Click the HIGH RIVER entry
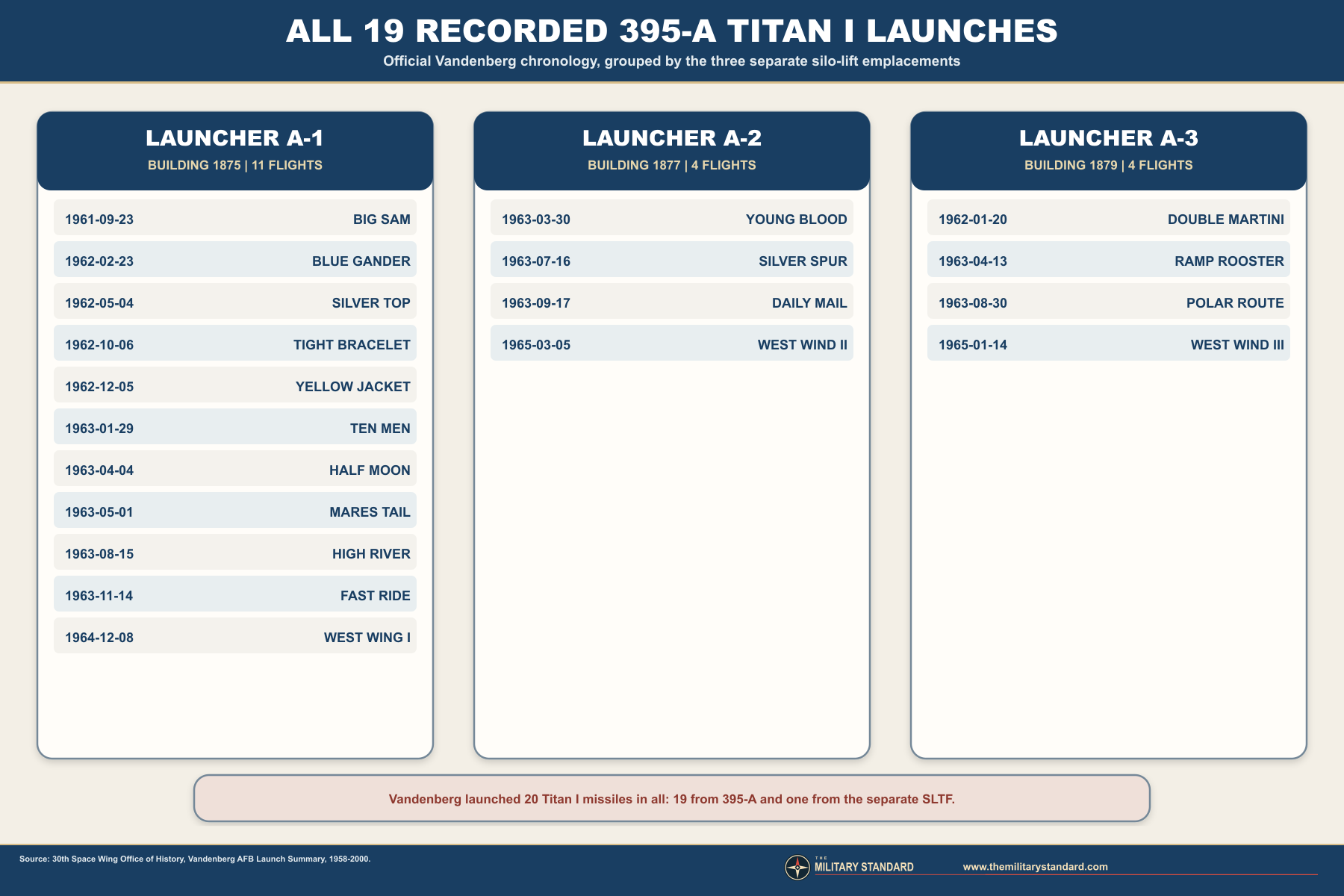 (235, 552)
